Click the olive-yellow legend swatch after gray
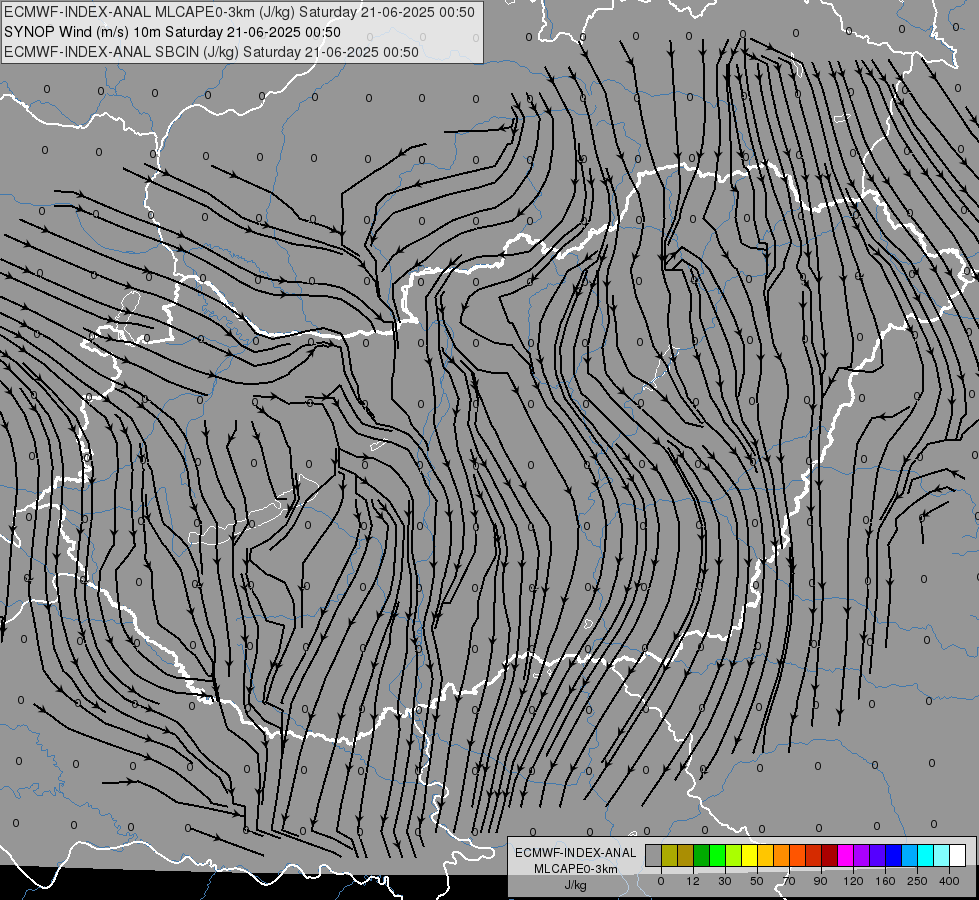 [x=669, y=855]
